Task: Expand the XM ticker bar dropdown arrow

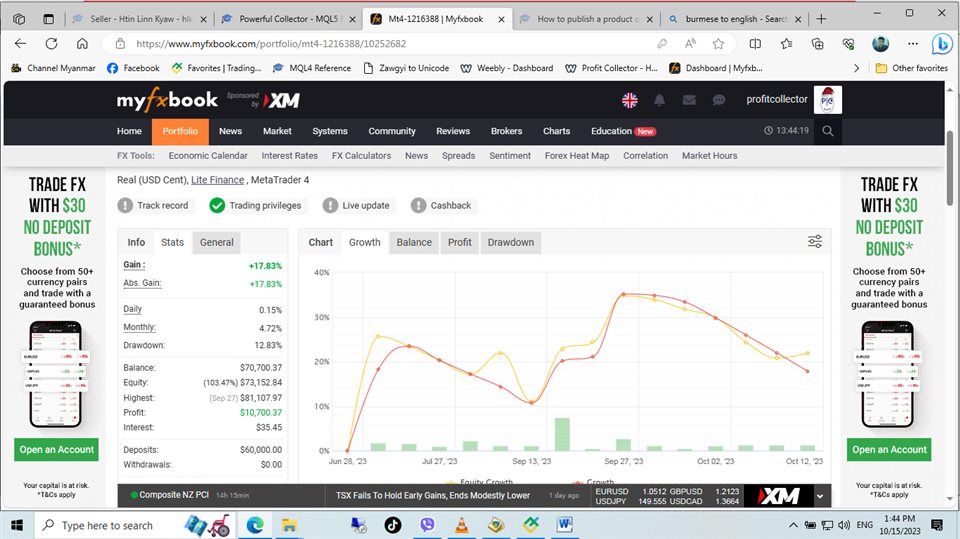Action: click(x=820, y=496)
